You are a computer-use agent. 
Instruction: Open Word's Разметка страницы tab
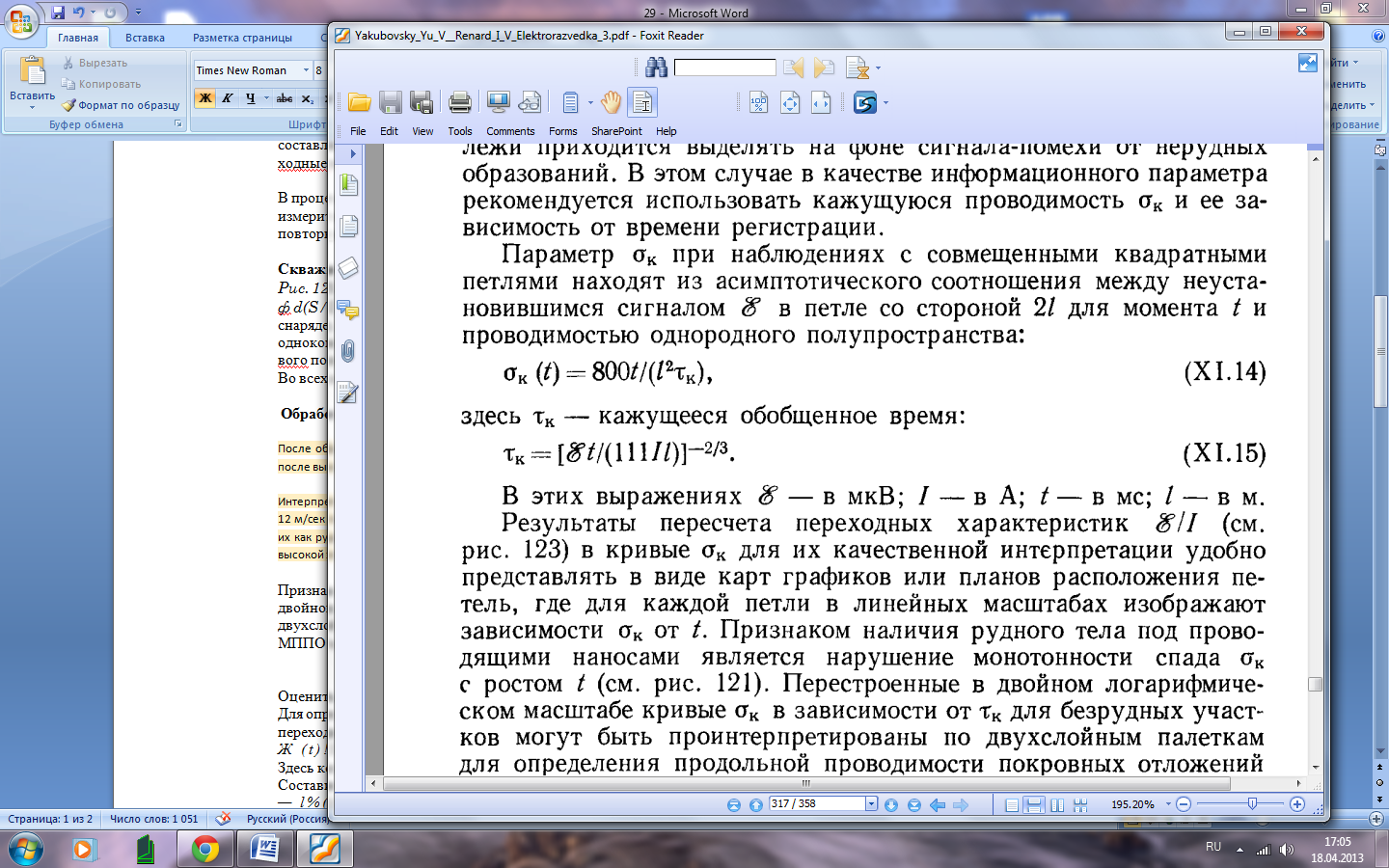click(242, 38)
